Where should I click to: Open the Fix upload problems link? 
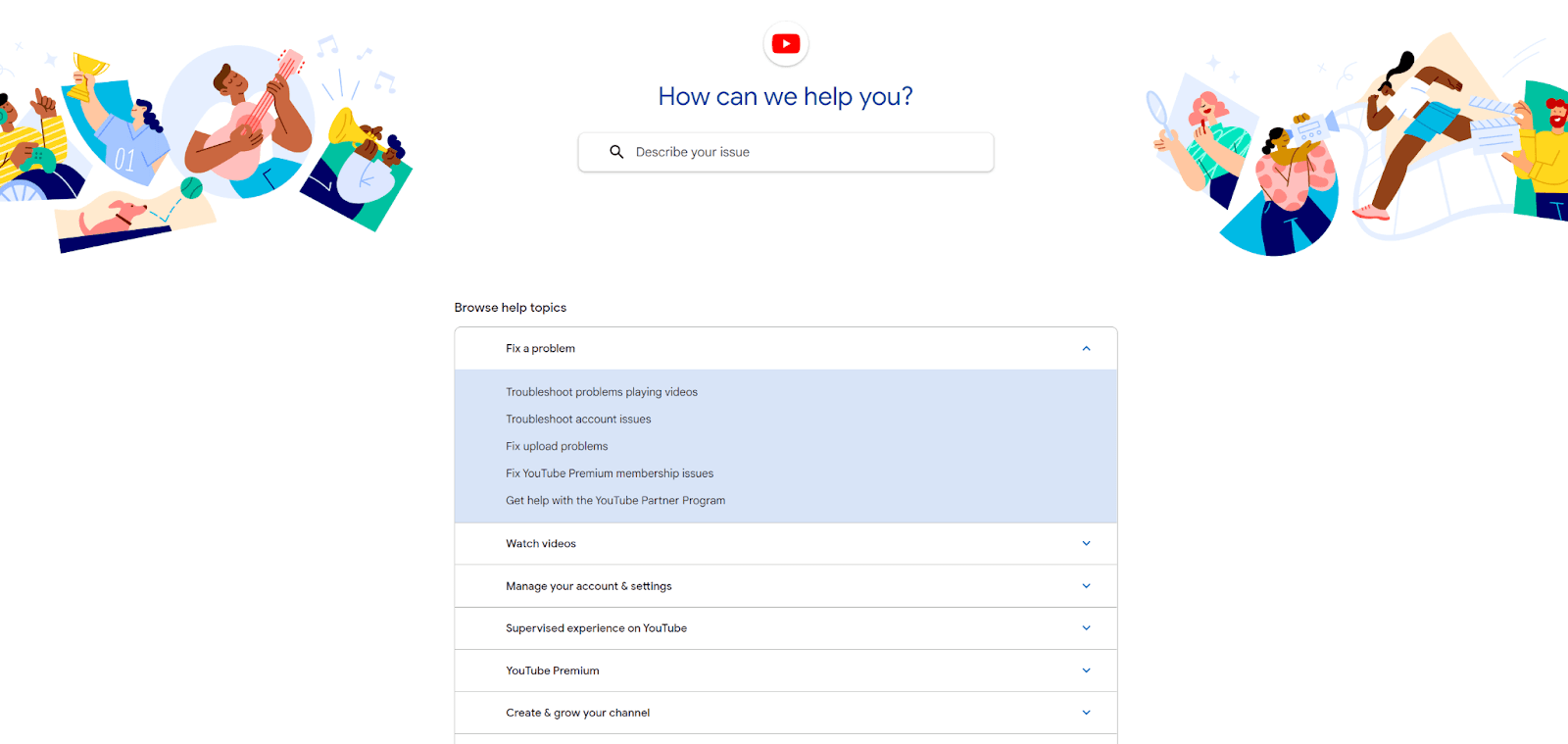click(x=557, y=446)
